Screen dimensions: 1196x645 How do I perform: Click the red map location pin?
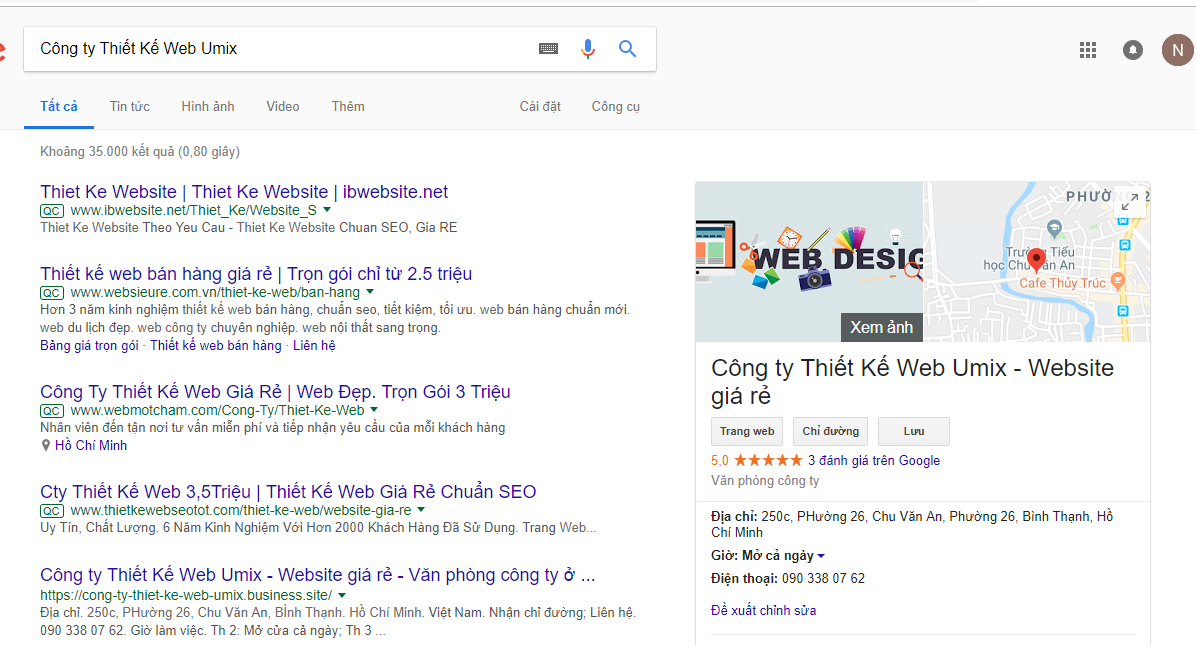coord(1036,260)
